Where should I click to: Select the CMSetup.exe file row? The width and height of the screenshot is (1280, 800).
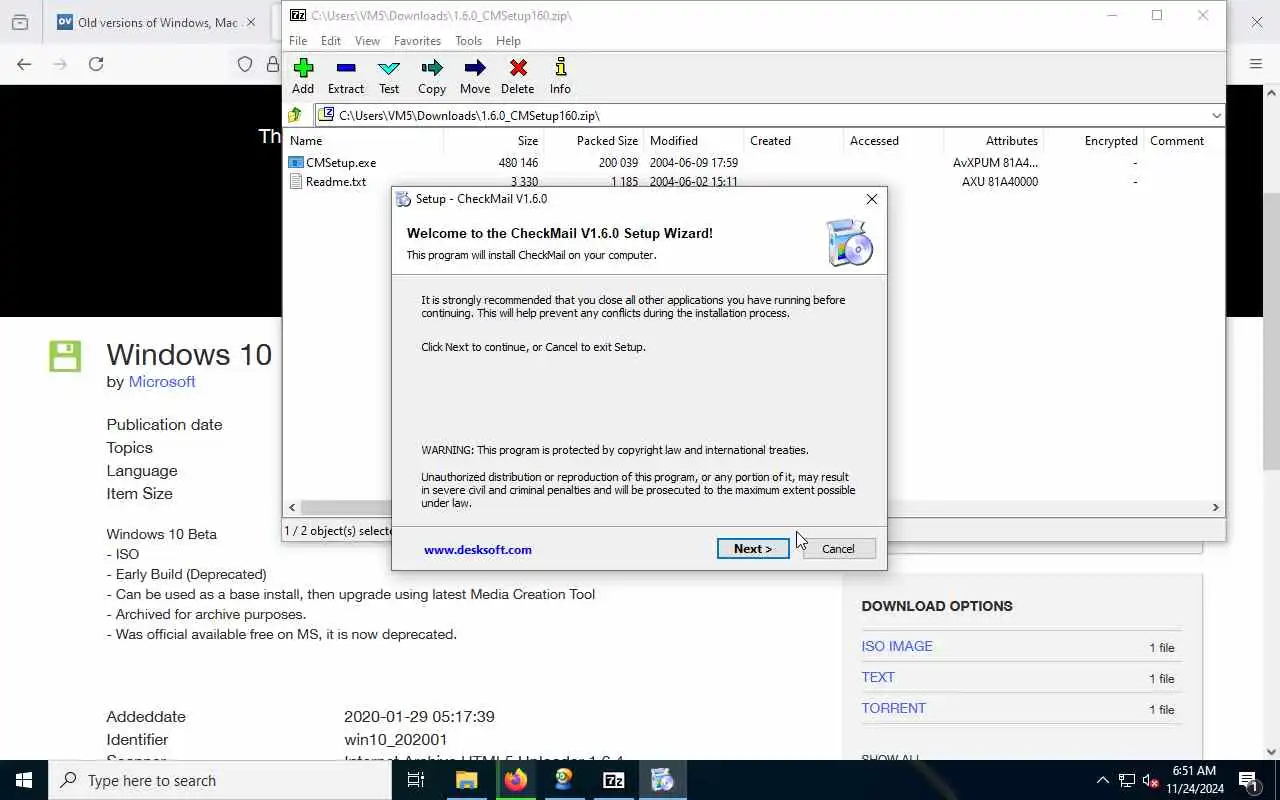[755, 162]
